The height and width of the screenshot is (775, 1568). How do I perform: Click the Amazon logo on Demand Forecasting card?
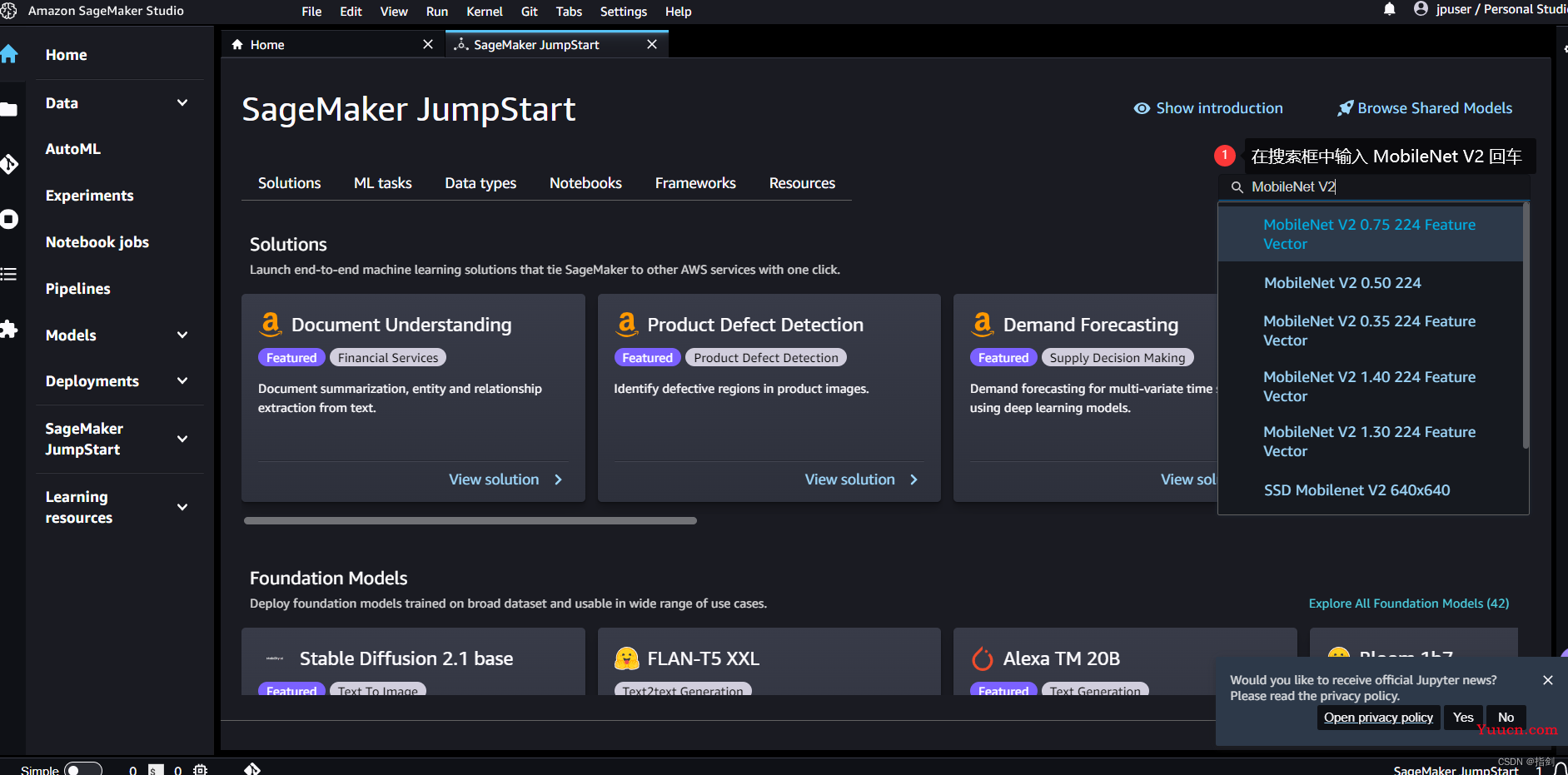(x=983, y=324)
